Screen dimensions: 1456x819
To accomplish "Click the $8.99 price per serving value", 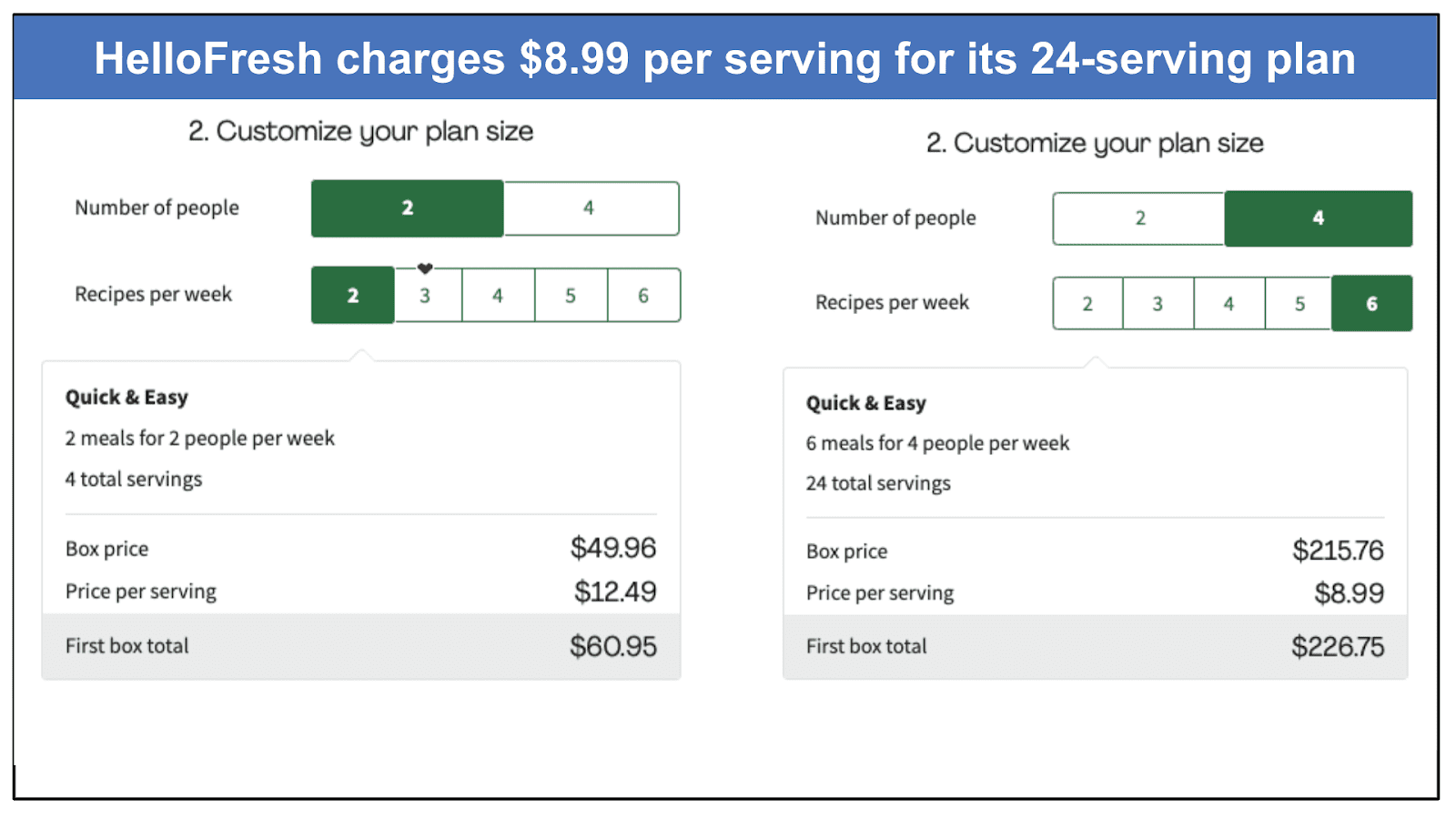I will point(1349,593).
